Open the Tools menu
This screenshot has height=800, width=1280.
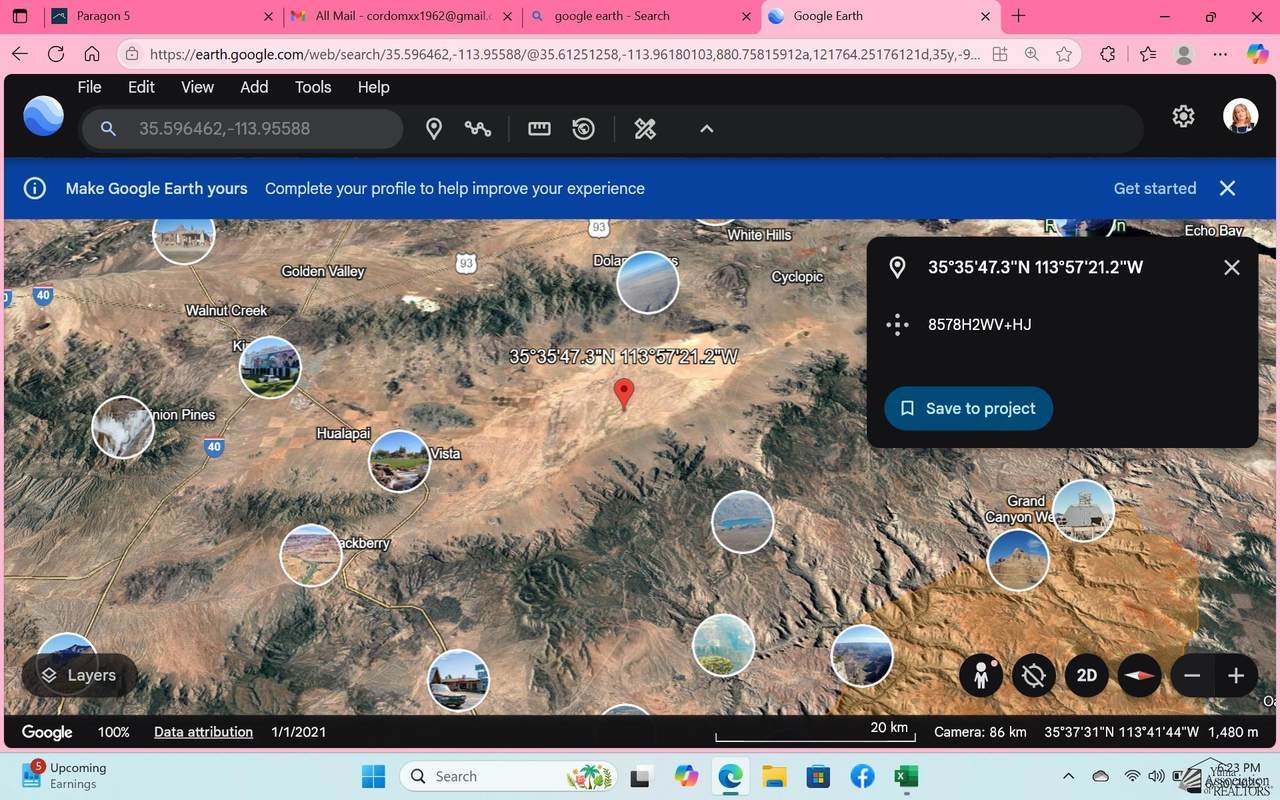pos(313,87)
